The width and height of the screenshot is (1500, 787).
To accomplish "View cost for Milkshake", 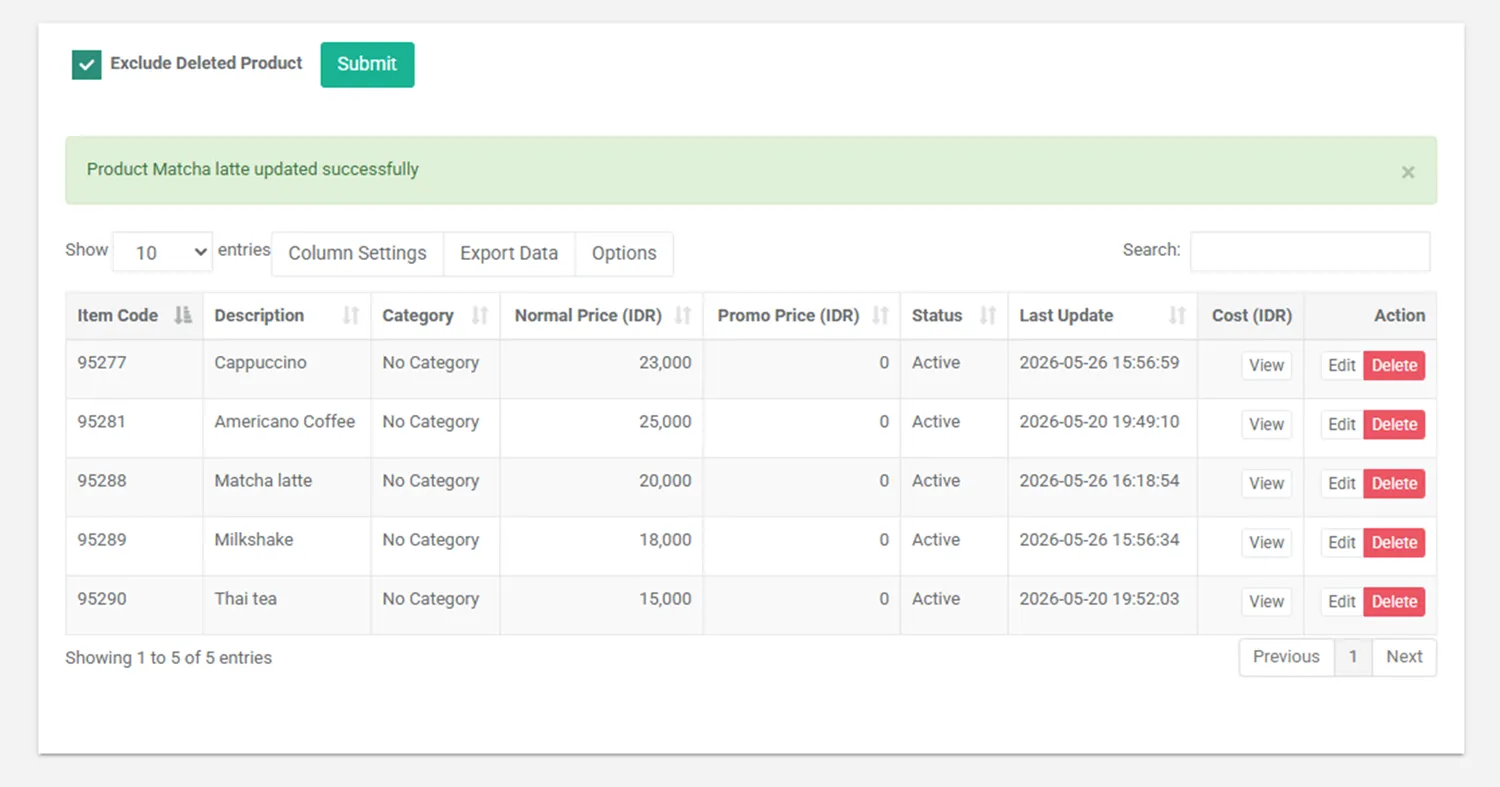I will pyautogui.click(x=1266, y=543).
